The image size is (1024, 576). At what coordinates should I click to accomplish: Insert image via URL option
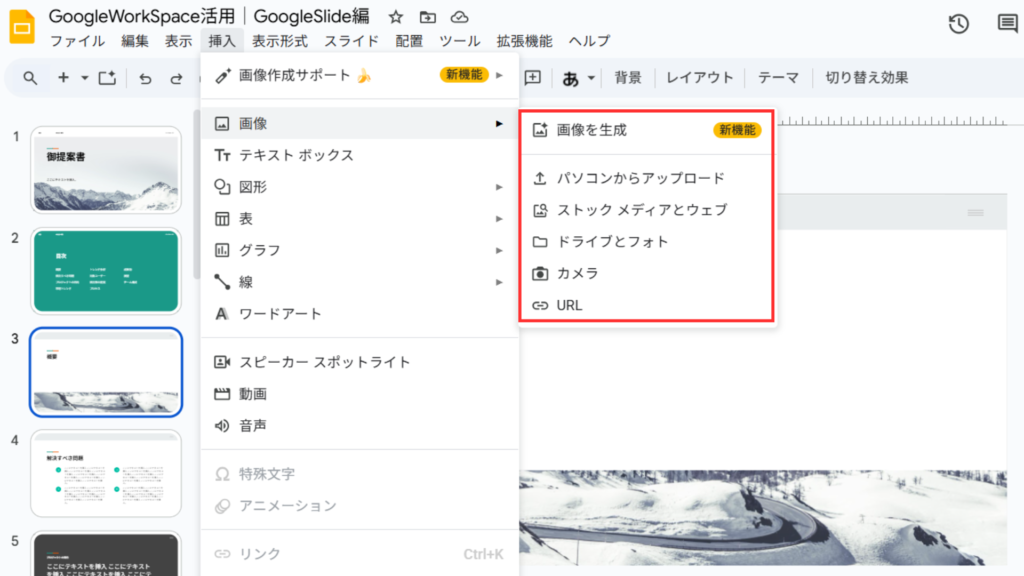(x=569, y=305)
